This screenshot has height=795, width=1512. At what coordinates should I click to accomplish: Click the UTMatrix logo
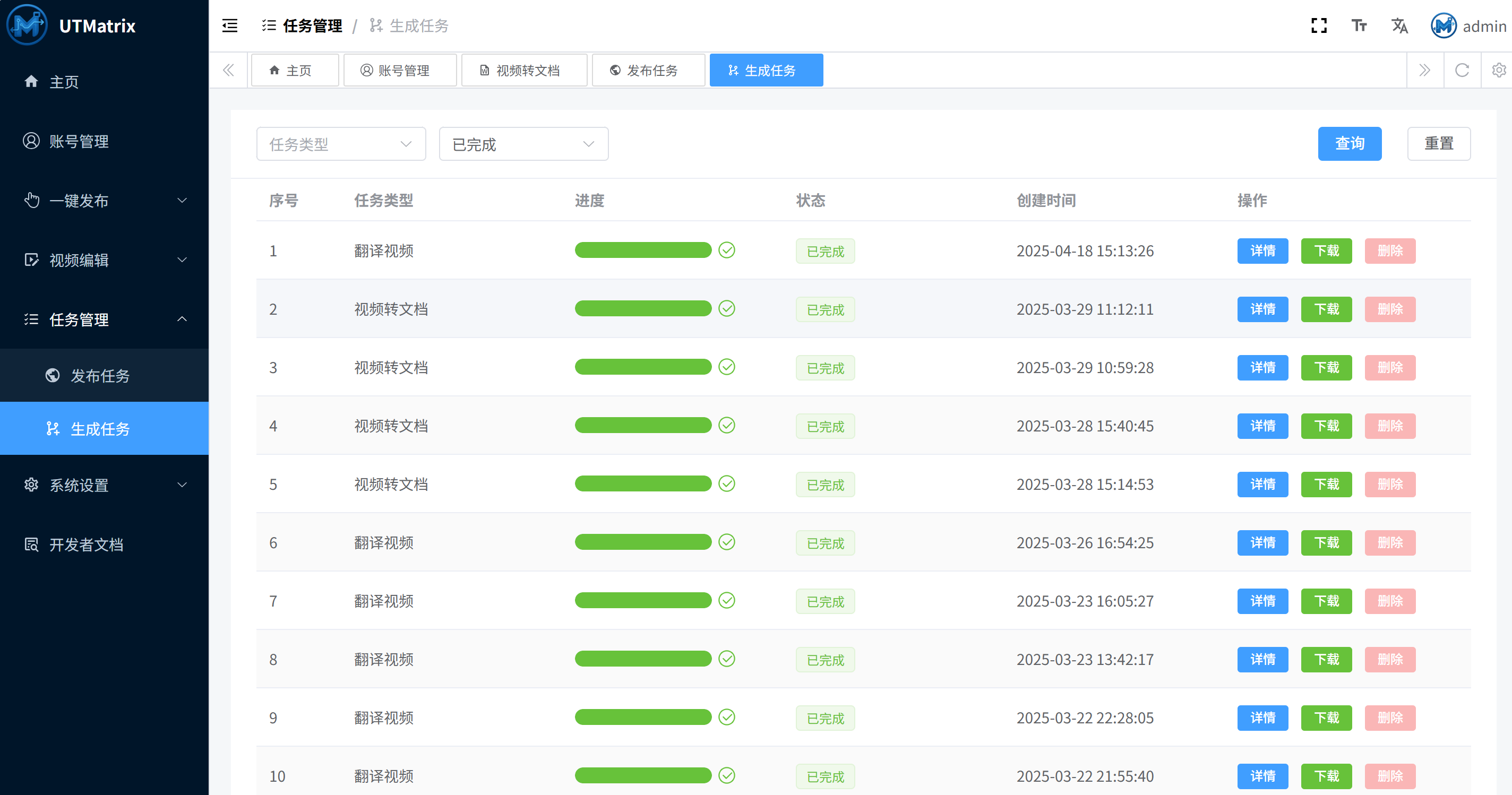[x=27, y=24]
